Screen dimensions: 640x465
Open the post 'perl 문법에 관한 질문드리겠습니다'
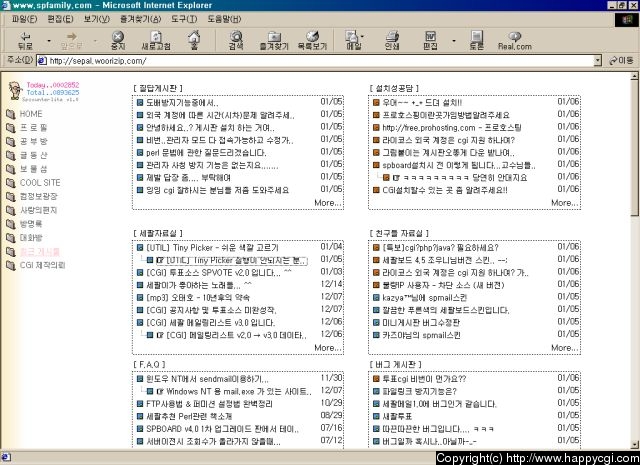coord(206,153)
